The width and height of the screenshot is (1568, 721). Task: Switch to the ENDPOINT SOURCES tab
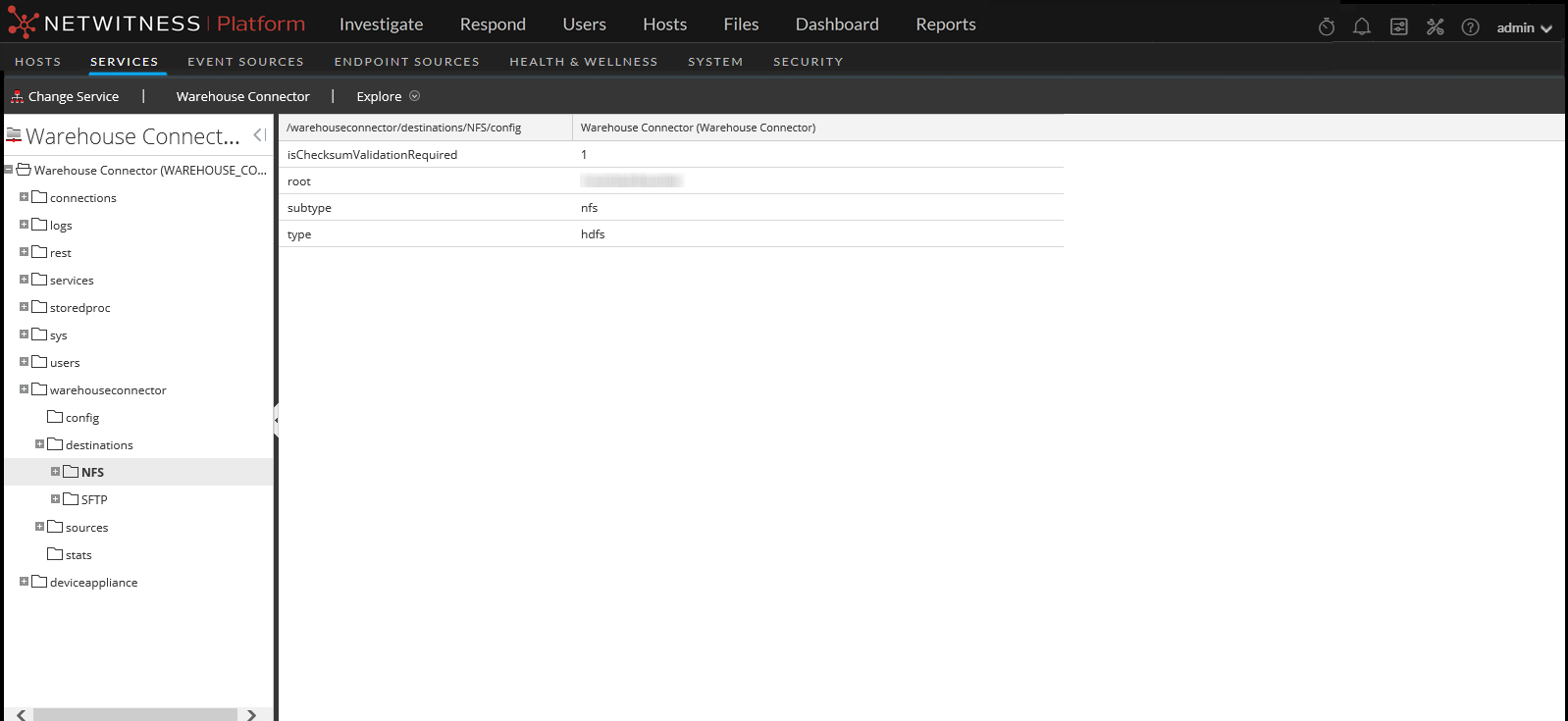tap(406, 61)
